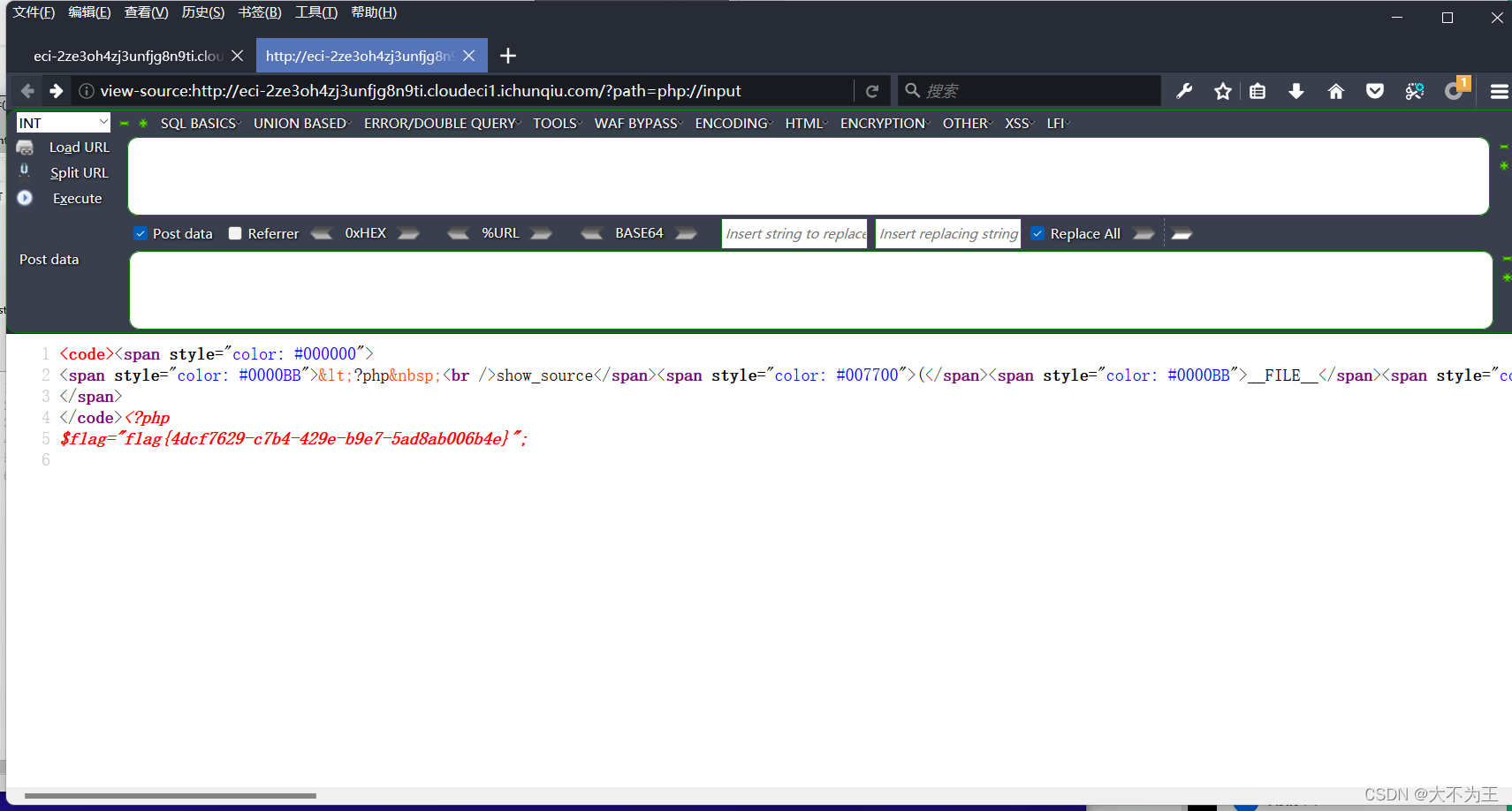
Task: Expand the WAF BYPASS menu
Action: (638, 124)
